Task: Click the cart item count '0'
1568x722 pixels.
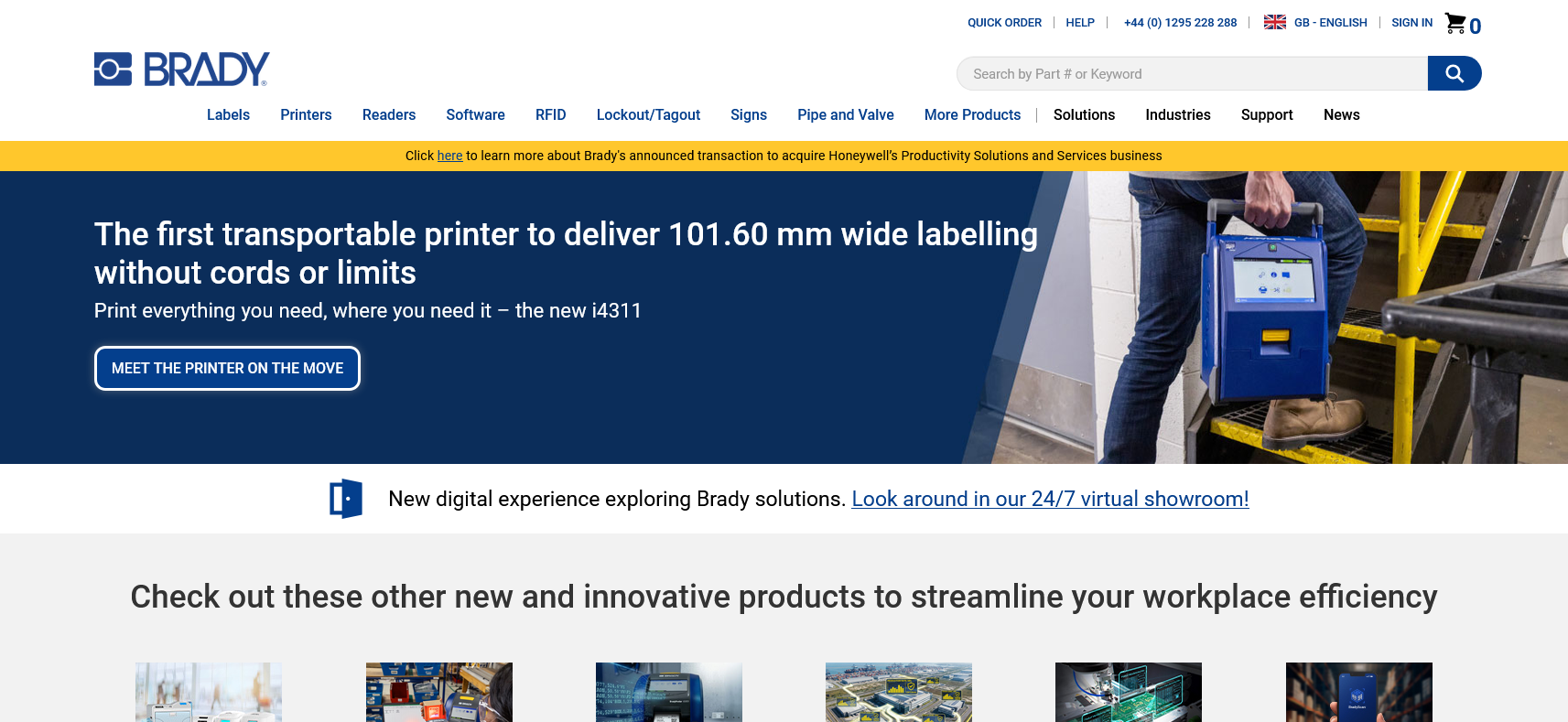Action: click(x=1475, y=27)
